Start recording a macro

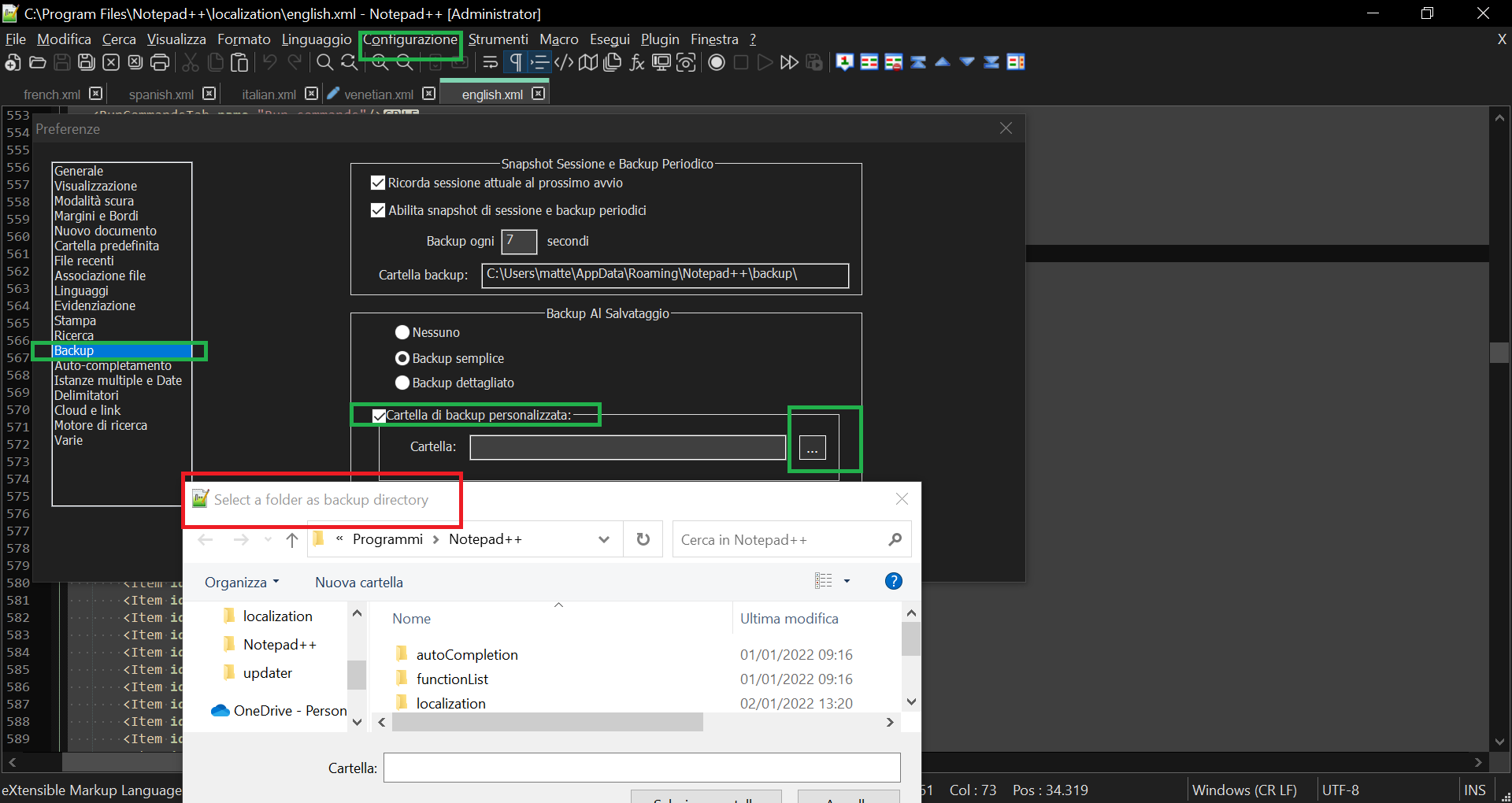(717, 62)
